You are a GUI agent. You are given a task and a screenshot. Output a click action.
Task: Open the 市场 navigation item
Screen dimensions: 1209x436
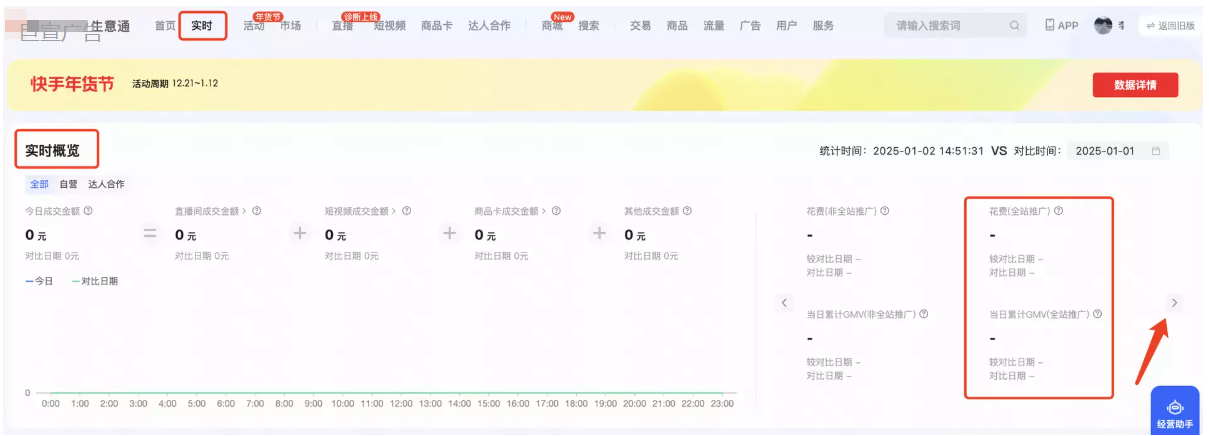pyautogui.click(x=290, y=26)
